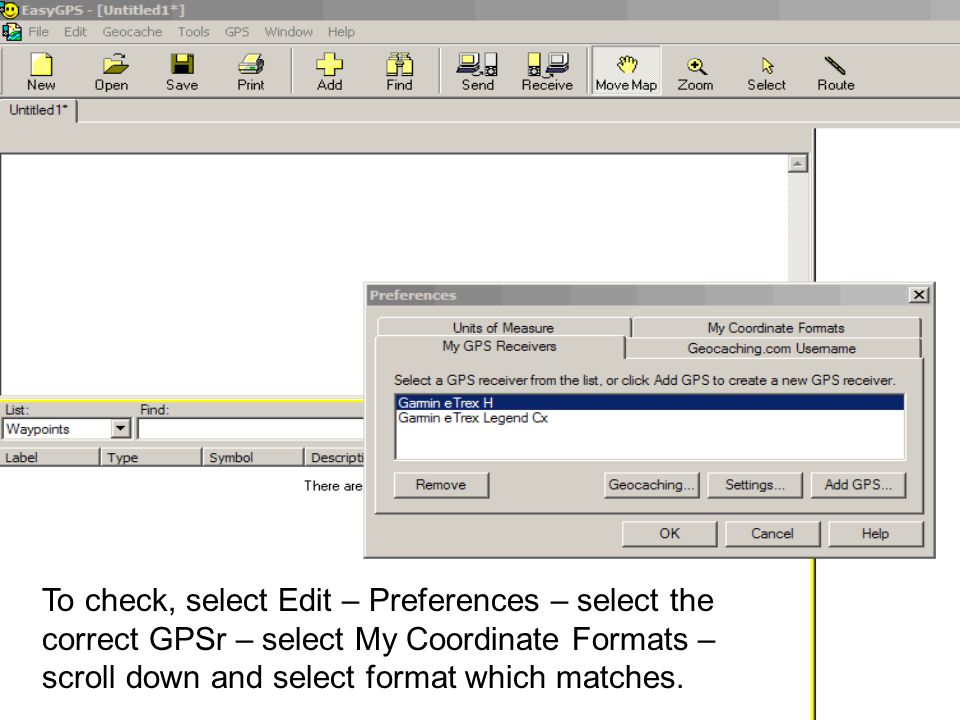
Task: Close the Preferences dialog with X
Action: pos(919,295)
